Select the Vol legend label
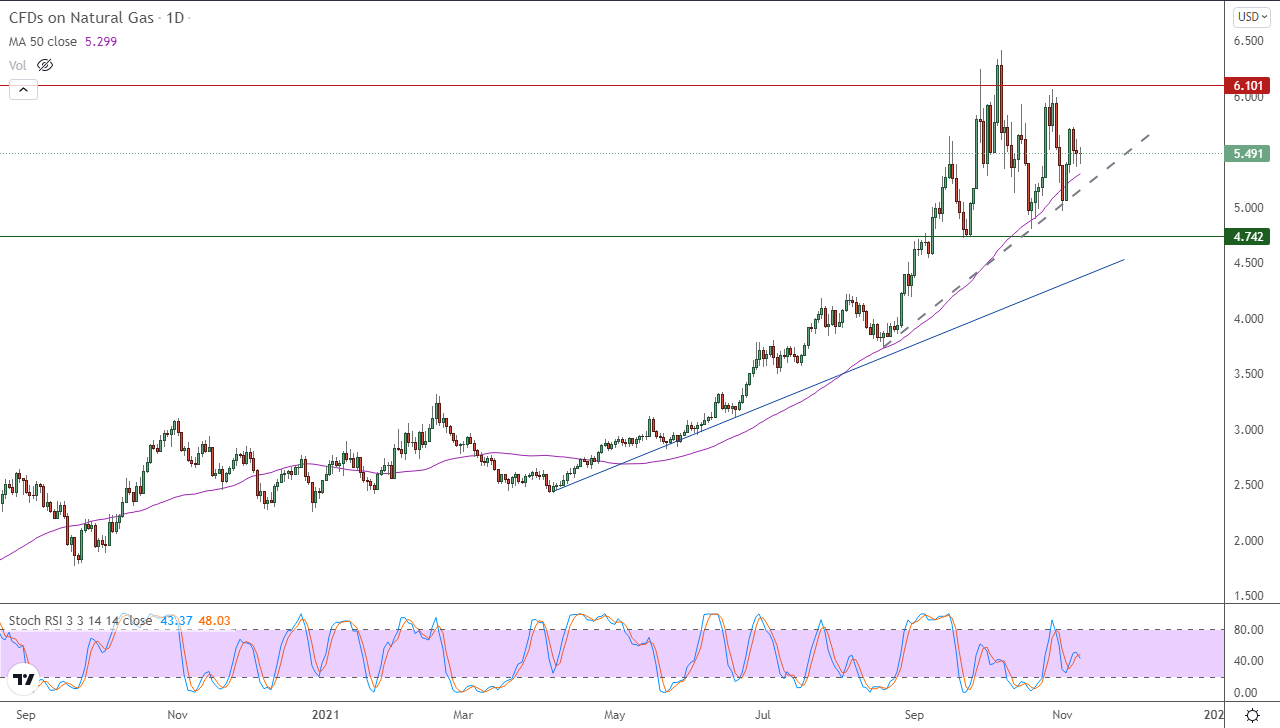This screenshot has width=1280, height=728. (x=18, y=65)
